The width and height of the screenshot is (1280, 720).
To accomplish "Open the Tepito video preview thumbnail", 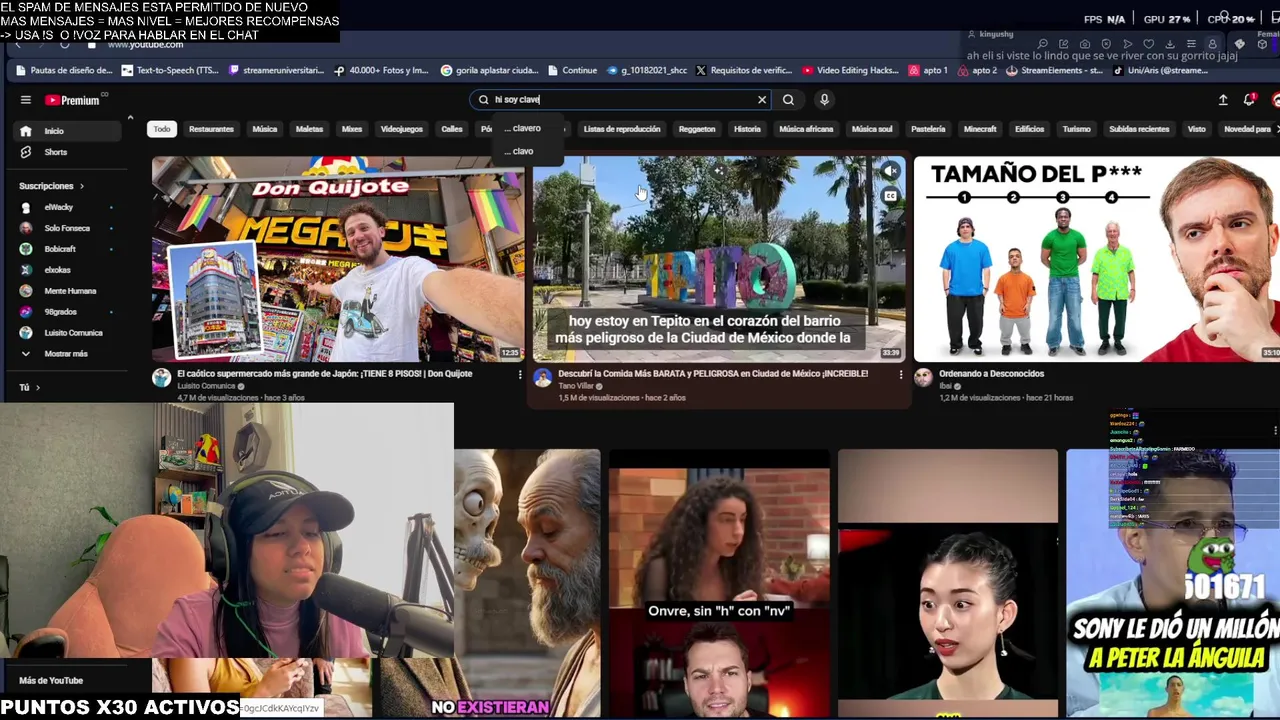I will [719, 259].
